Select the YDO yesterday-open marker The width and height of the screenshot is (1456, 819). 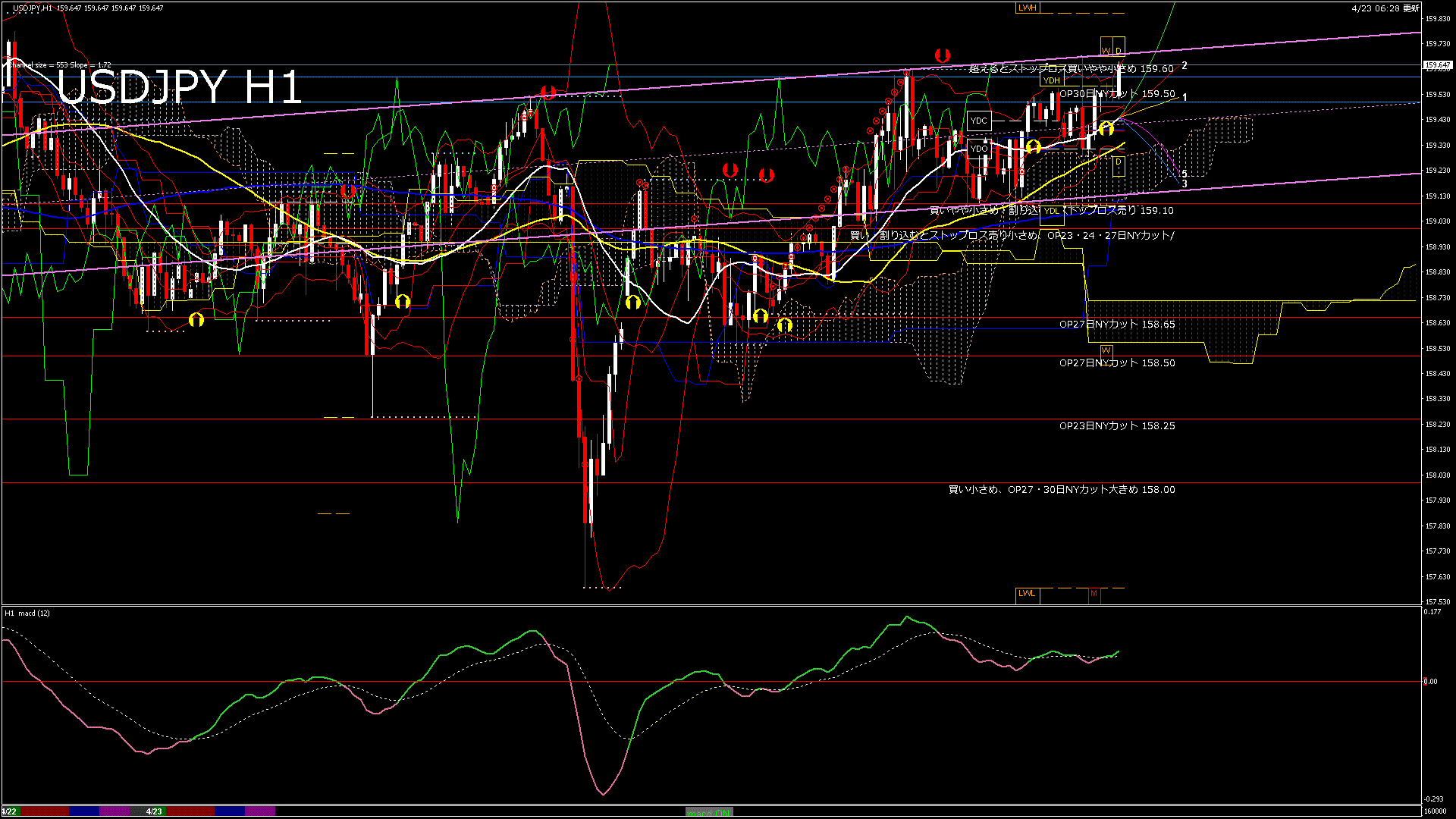point(979,149)
